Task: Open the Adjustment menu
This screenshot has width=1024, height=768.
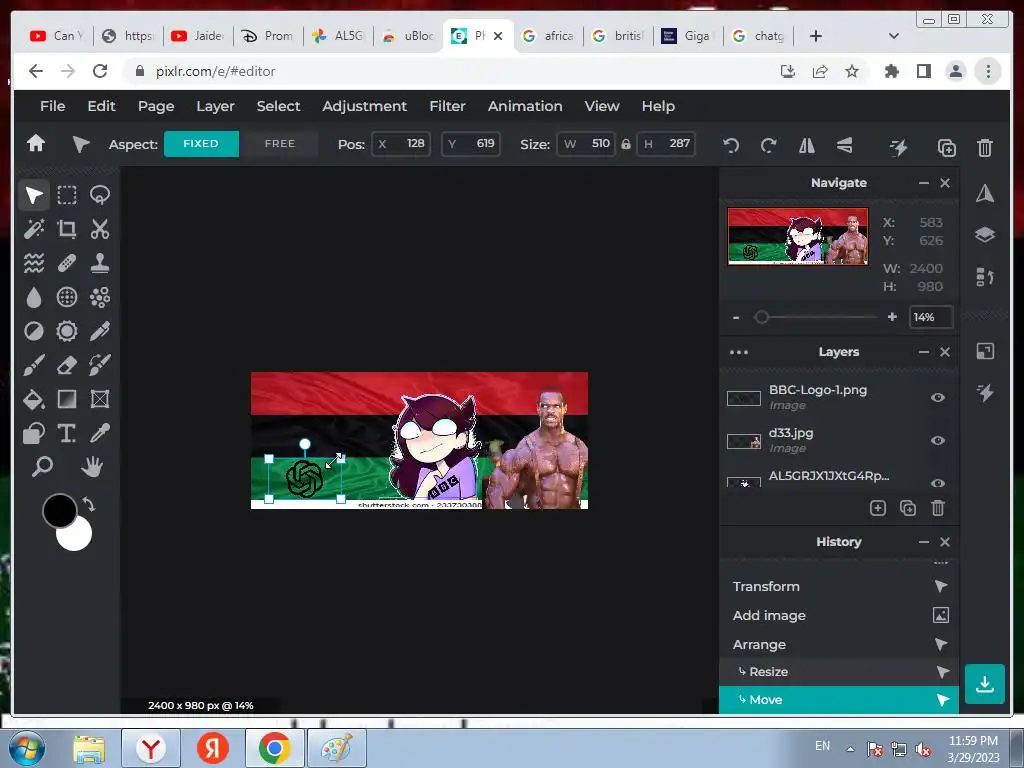Action: pyautogui.click(x=364, y=106)
